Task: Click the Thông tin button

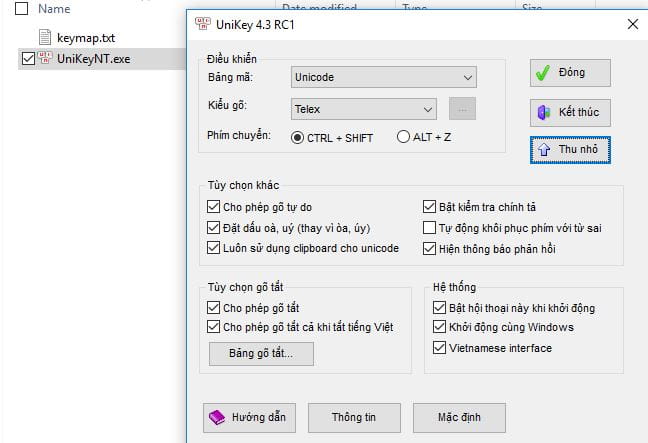Action: pyautogui.click(x=354, y=416)
